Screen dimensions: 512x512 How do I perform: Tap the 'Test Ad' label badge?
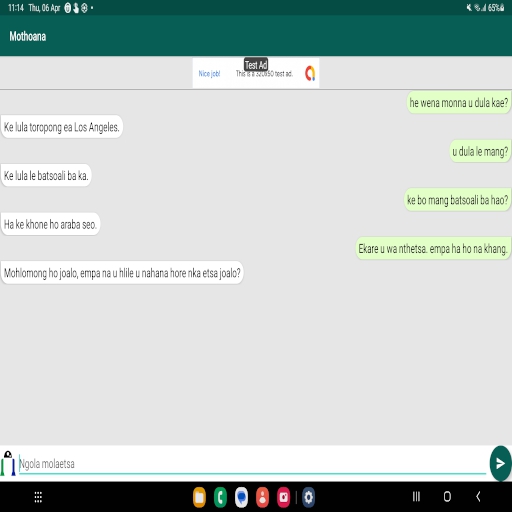point(256,65)
